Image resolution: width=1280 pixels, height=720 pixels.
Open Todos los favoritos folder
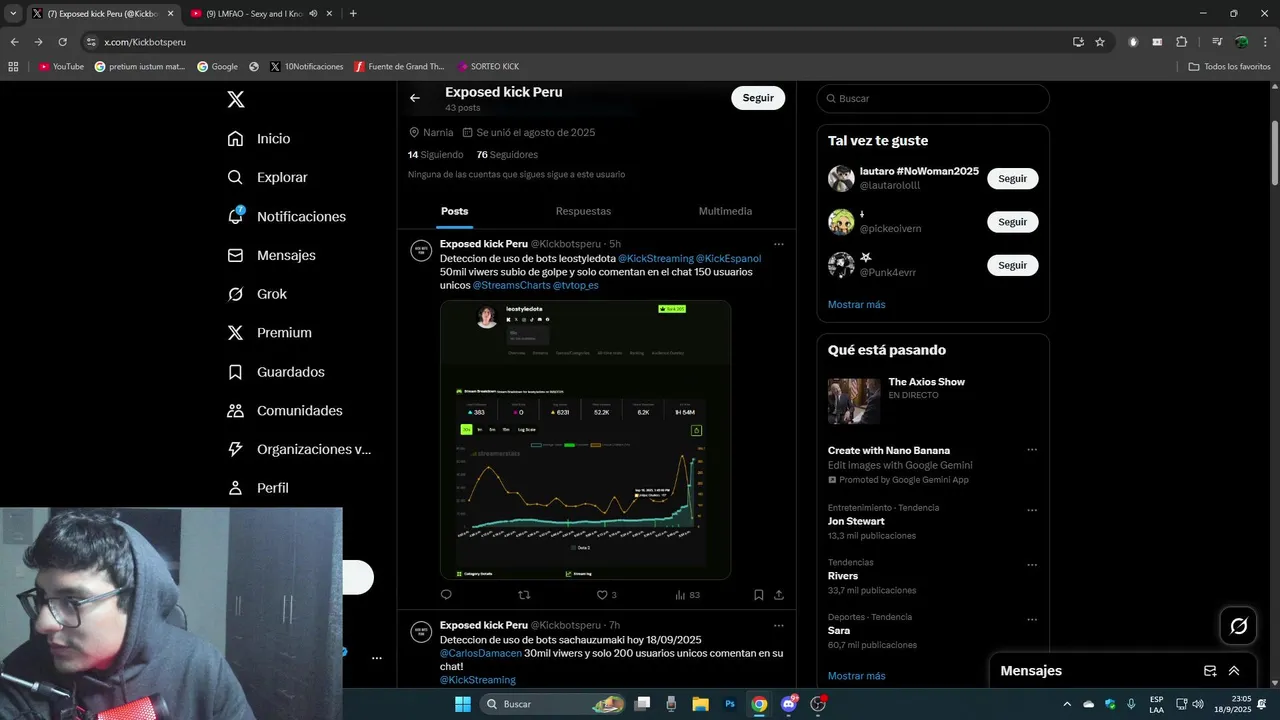(1230, 67)
